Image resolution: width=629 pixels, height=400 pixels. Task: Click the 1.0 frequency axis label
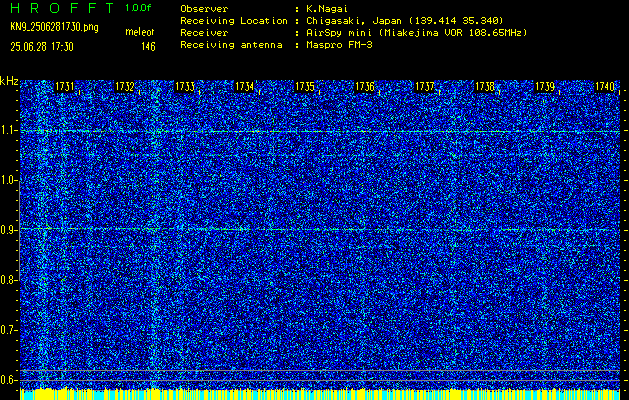click(x=9, y=181)
